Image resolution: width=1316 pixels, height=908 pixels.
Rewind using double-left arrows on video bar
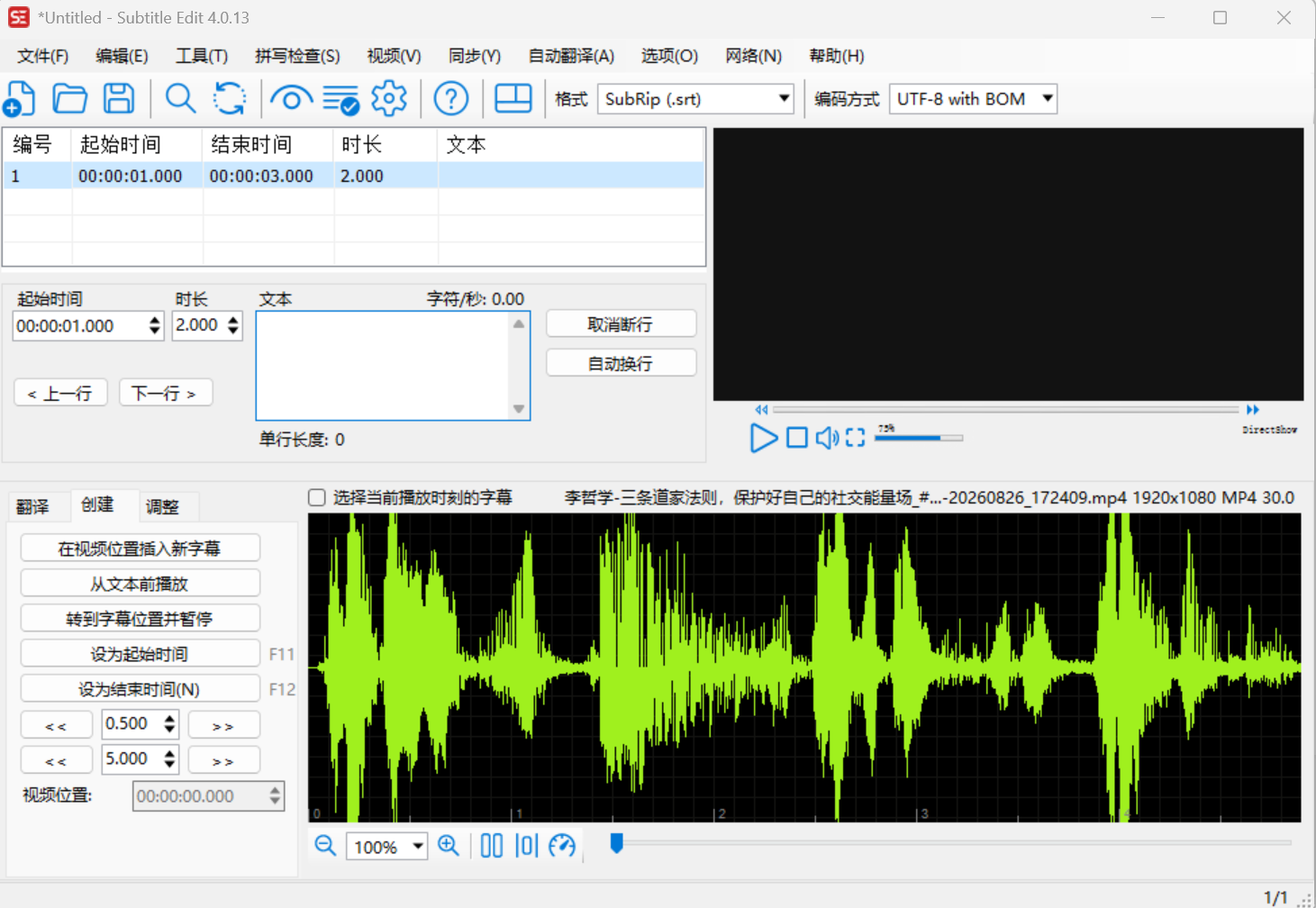[762, 409]
